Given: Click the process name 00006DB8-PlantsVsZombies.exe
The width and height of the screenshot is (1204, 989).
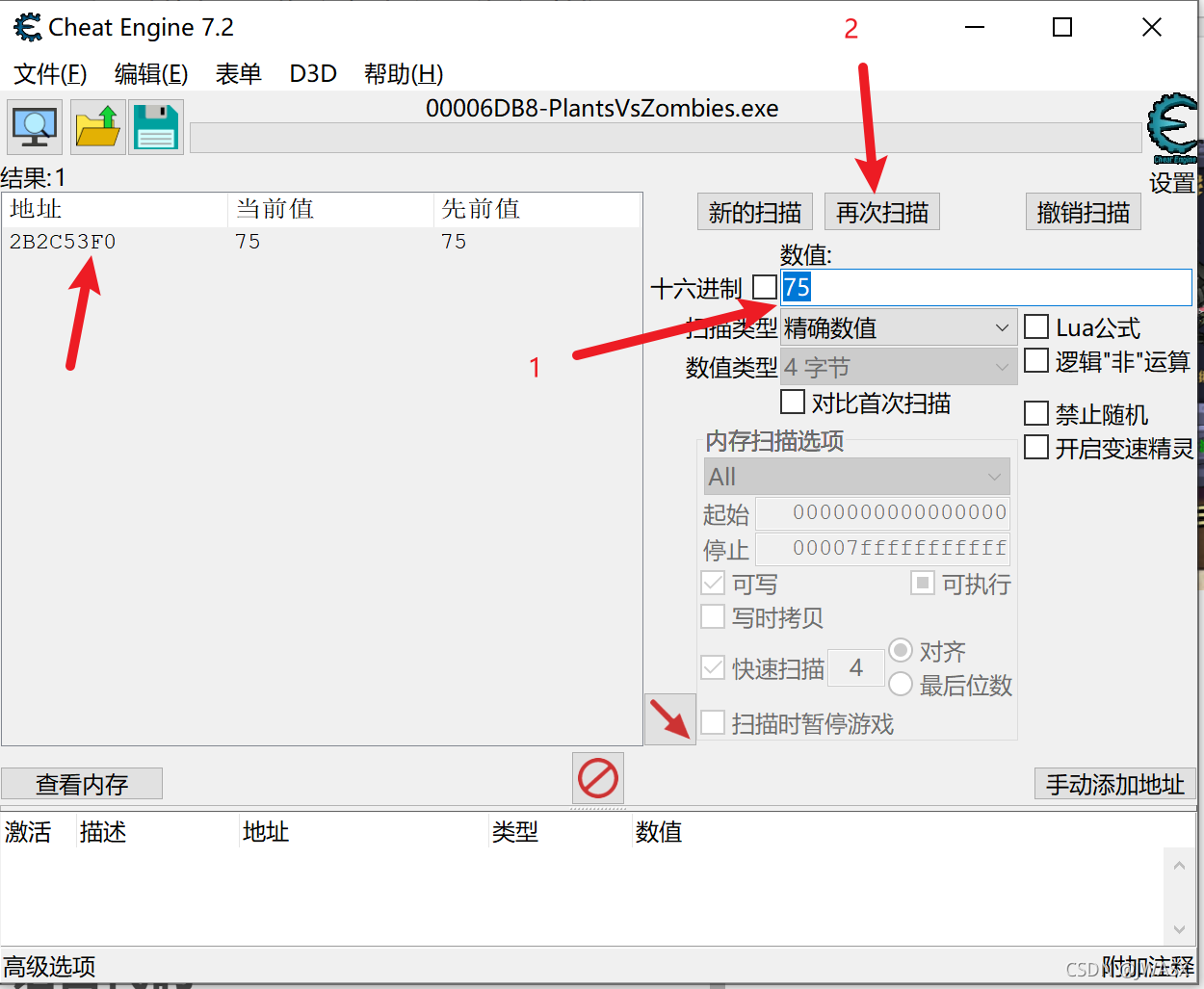Looking at the screenshot, I should tap(602, 108).
